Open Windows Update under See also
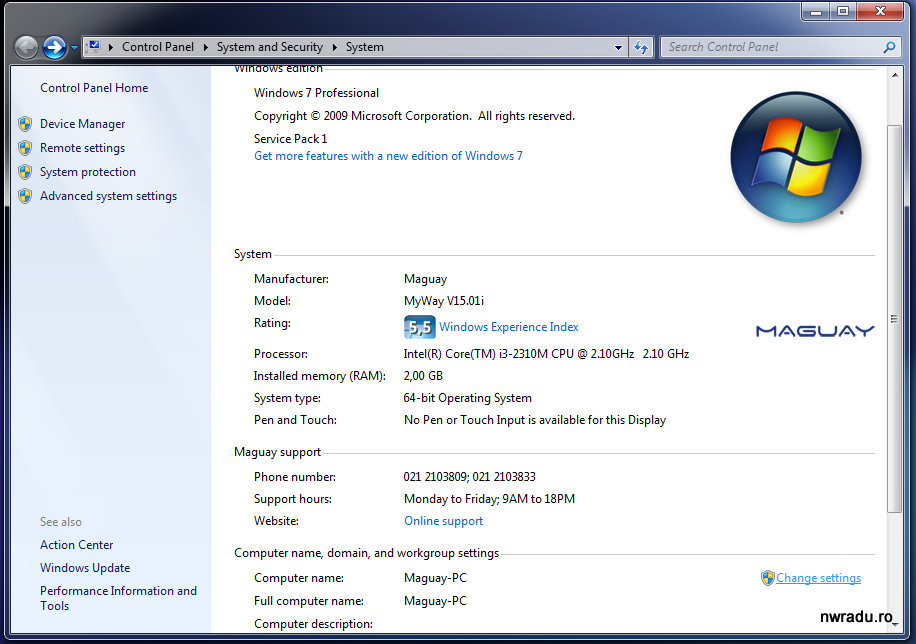 85,568
